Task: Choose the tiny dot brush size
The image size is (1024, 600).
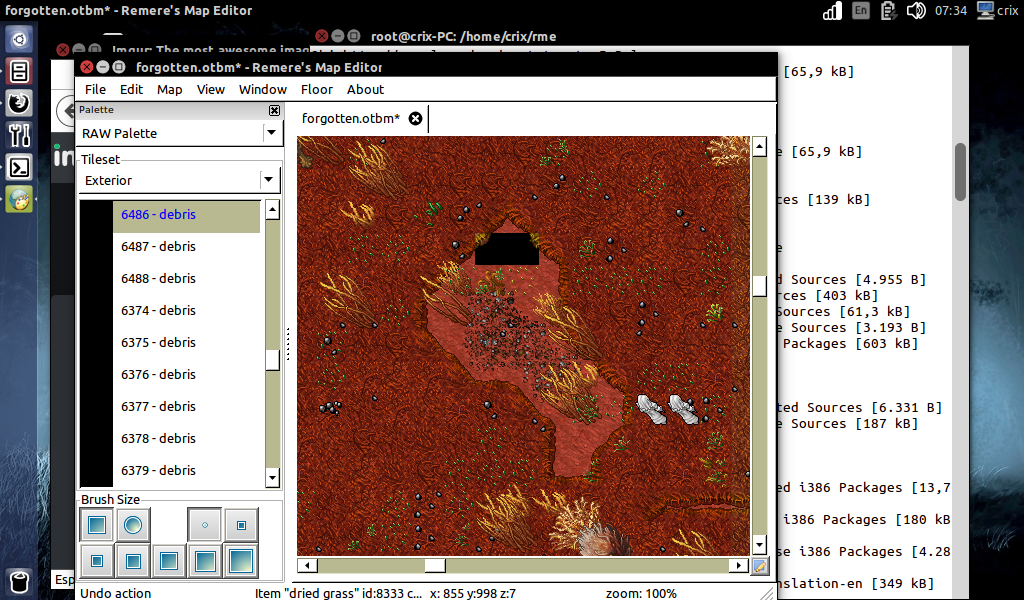Action: 205,525
